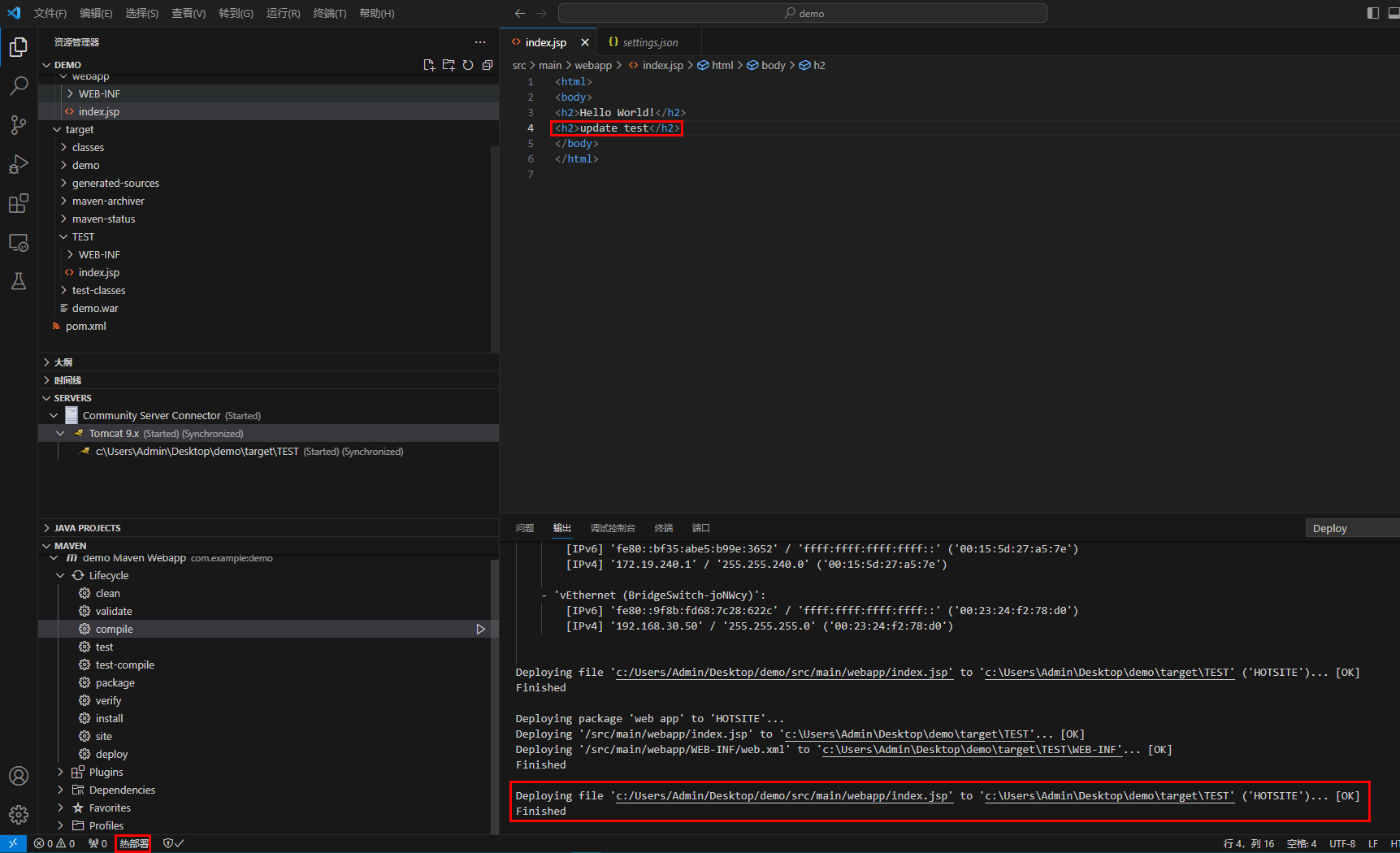
Task: Click the New File icon in Explorer
Action: 429,65
